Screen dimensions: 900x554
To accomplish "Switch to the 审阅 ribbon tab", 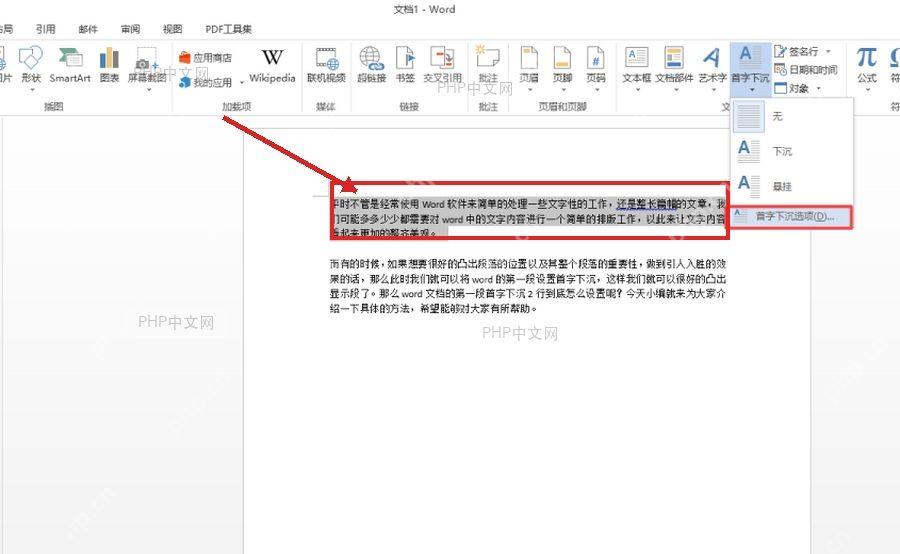I will pyautogui.click(x=130, y=29).
